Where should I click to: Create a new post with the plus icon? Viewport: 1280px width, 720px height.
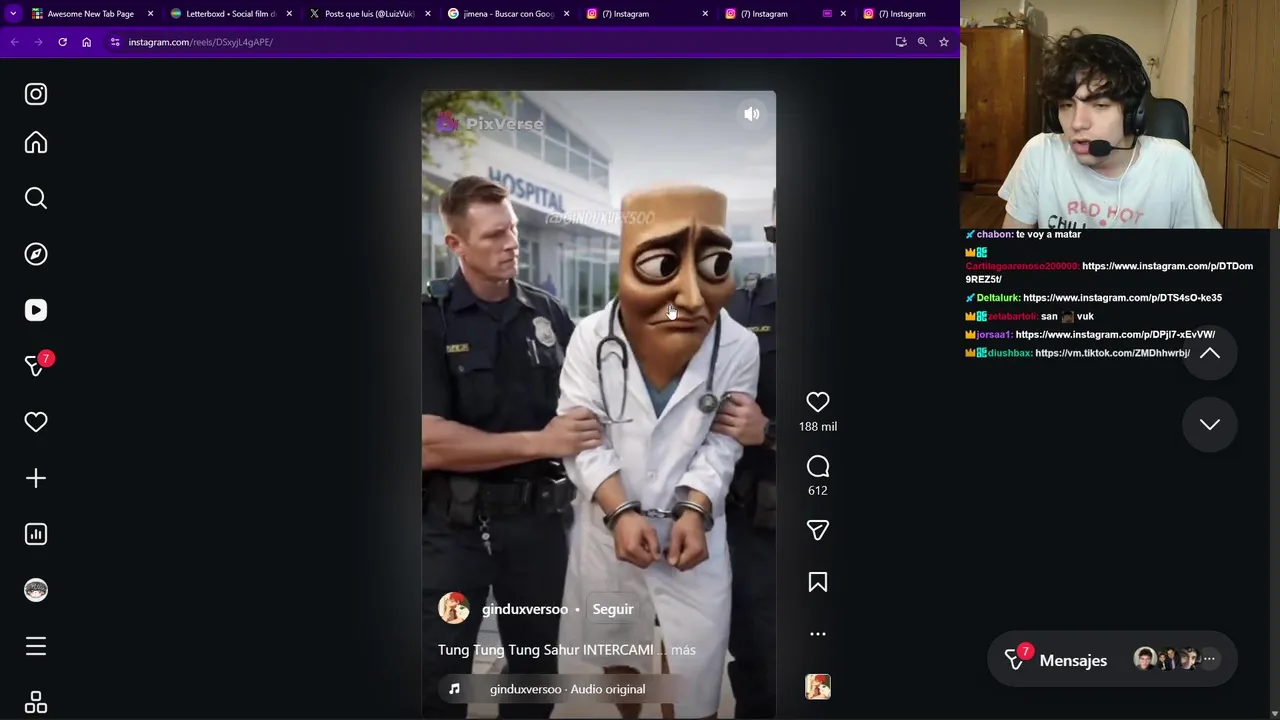pos(36,478)
